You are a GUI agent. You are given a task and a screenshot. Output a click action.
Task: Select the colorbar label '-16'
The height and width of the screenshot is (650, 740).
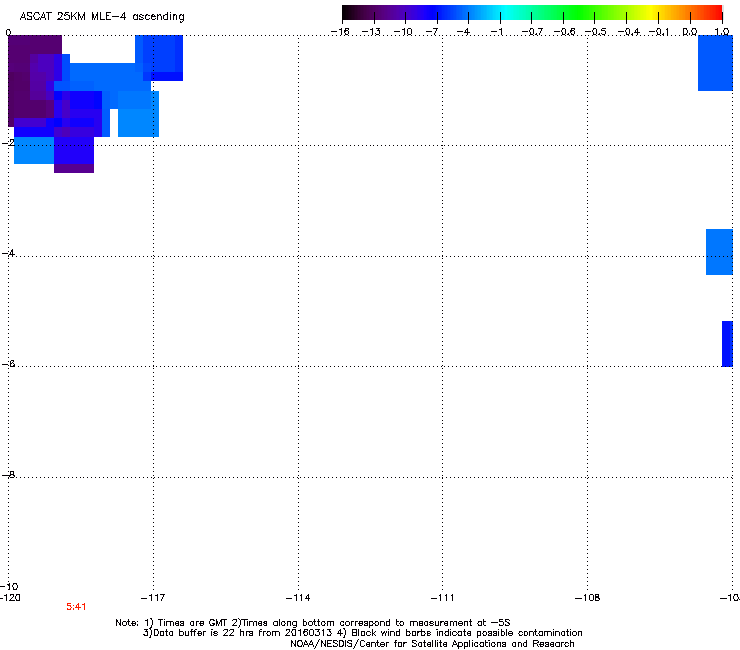(x=340, y=32)
